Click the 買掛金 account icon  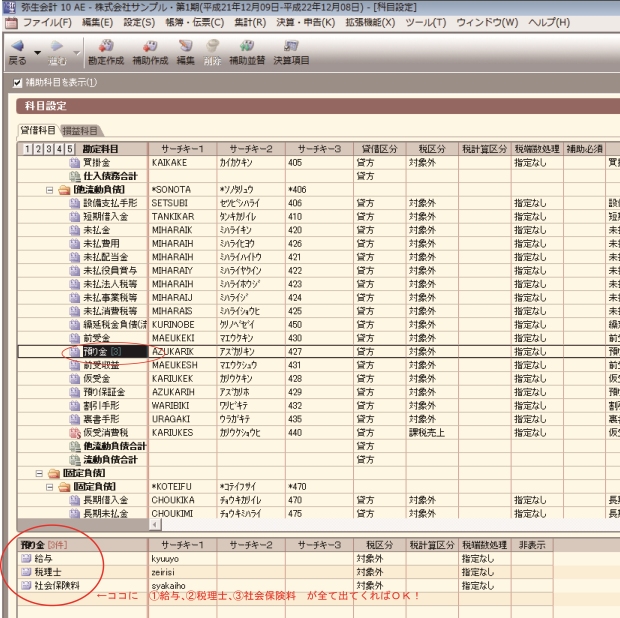coord(74,163)
